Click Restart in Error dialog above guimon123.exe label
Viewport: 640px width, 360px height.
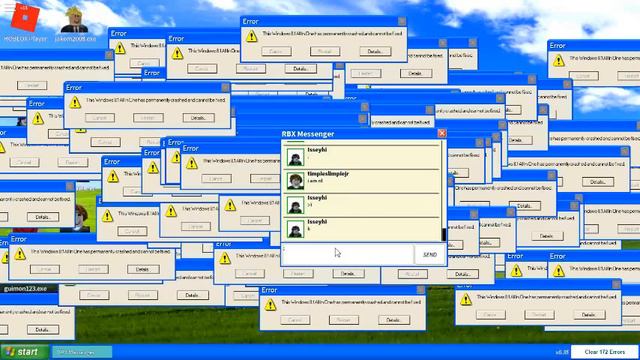click(93, 269)
